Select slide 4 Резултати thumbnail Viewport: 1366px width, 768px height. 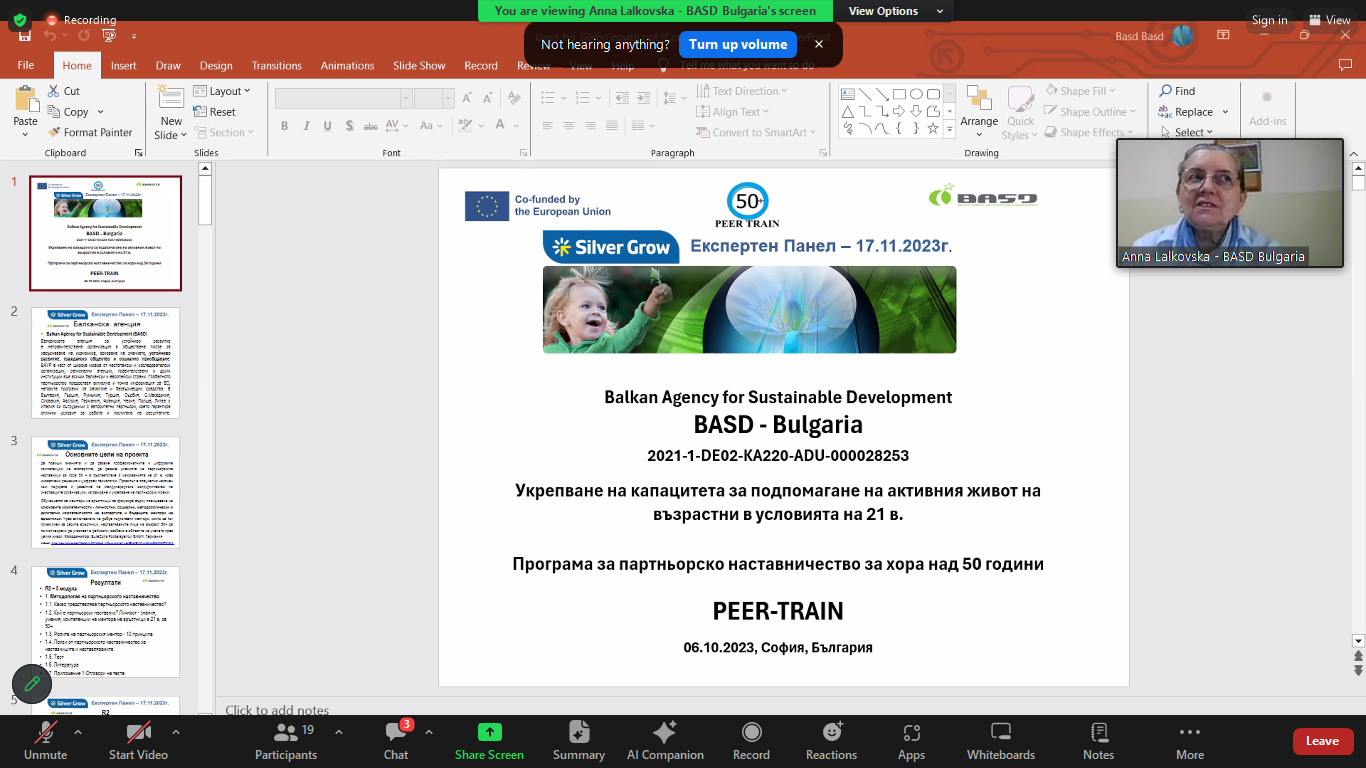point(105,622)
